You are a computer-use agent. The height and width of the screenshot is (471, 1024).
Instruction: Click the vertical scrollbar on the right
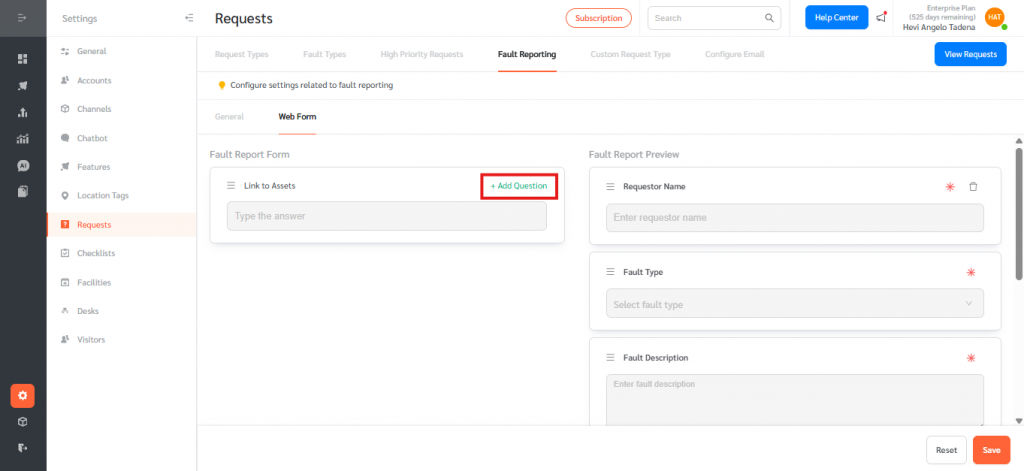[1017, 210]
